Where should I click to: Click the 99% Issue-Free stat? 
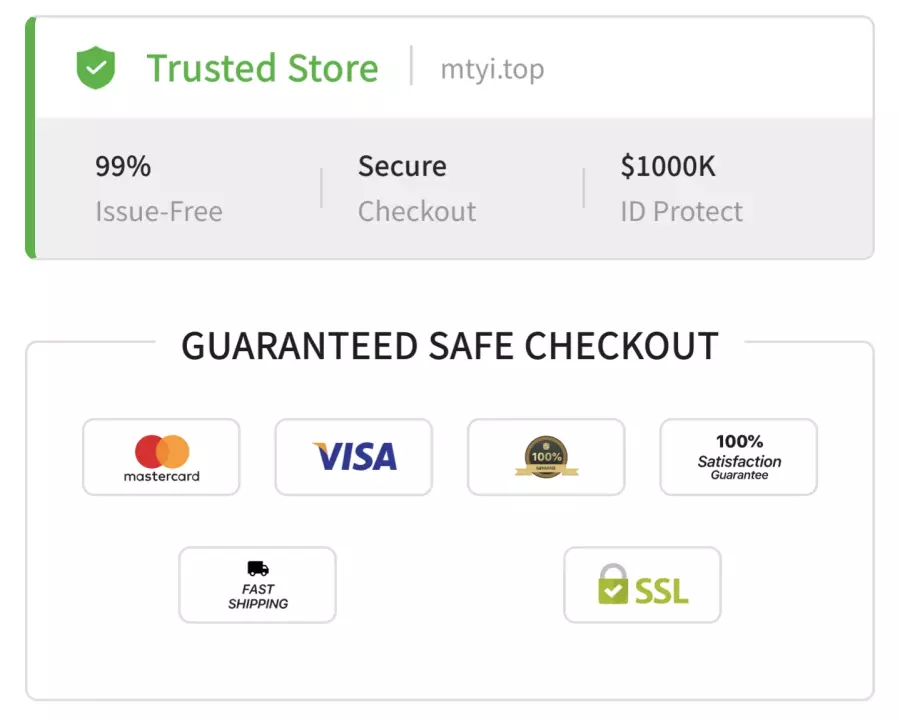159,188
